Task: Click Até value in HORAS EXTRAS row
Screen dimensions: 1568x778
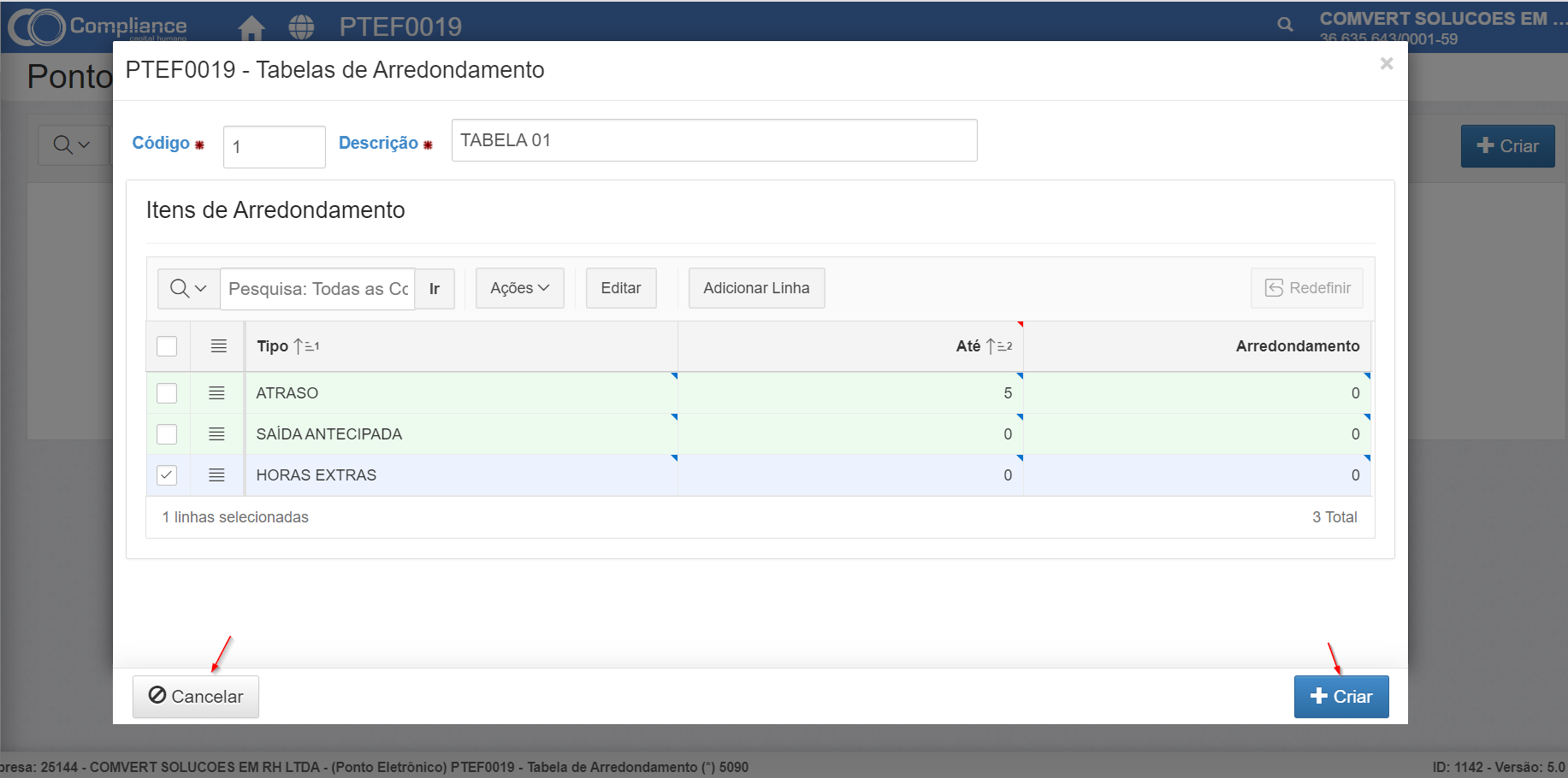Action: tap(851, 475)
